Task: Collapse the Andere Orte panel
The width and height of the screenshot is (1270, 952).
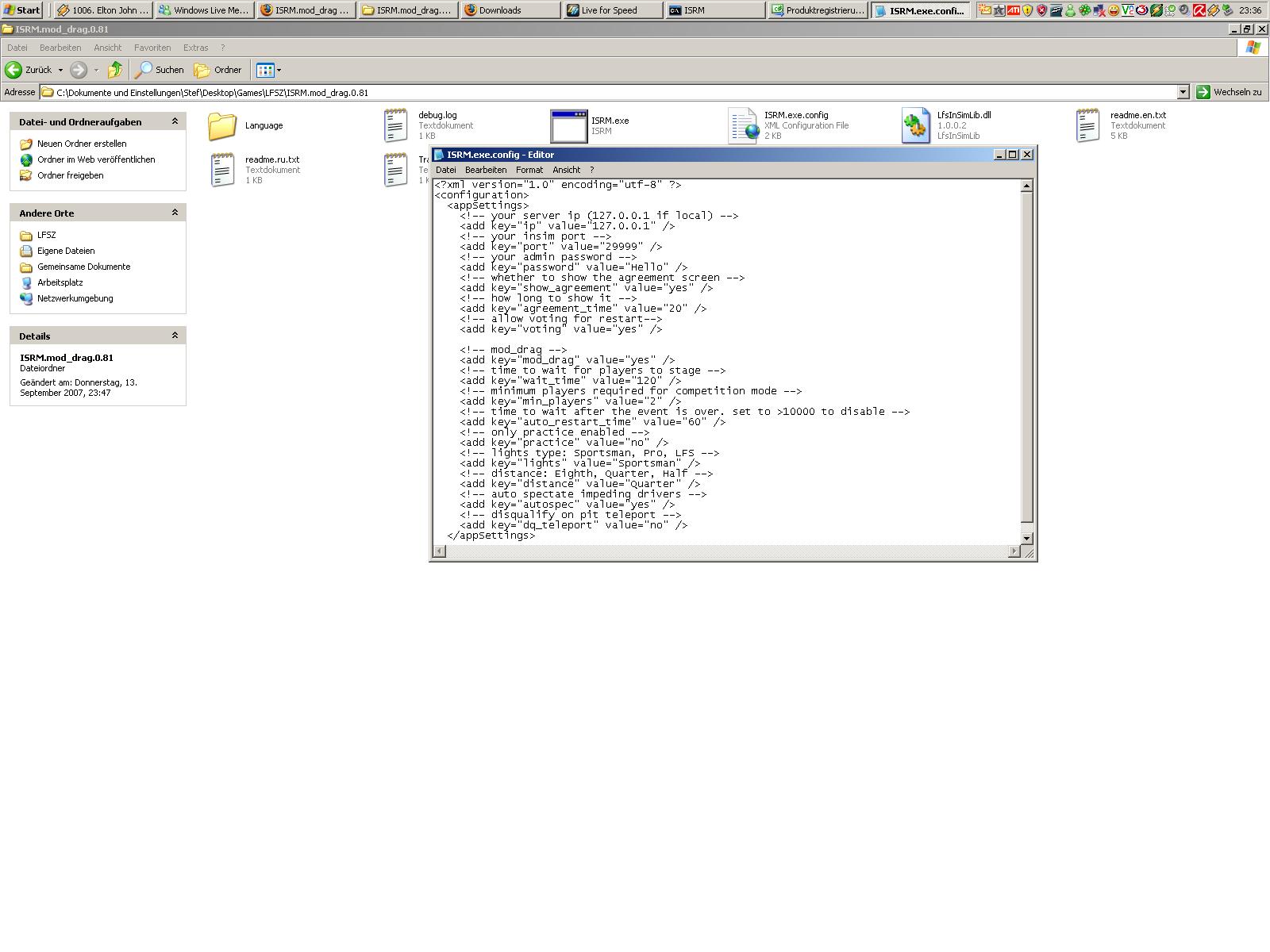Action: click(175, 213)
